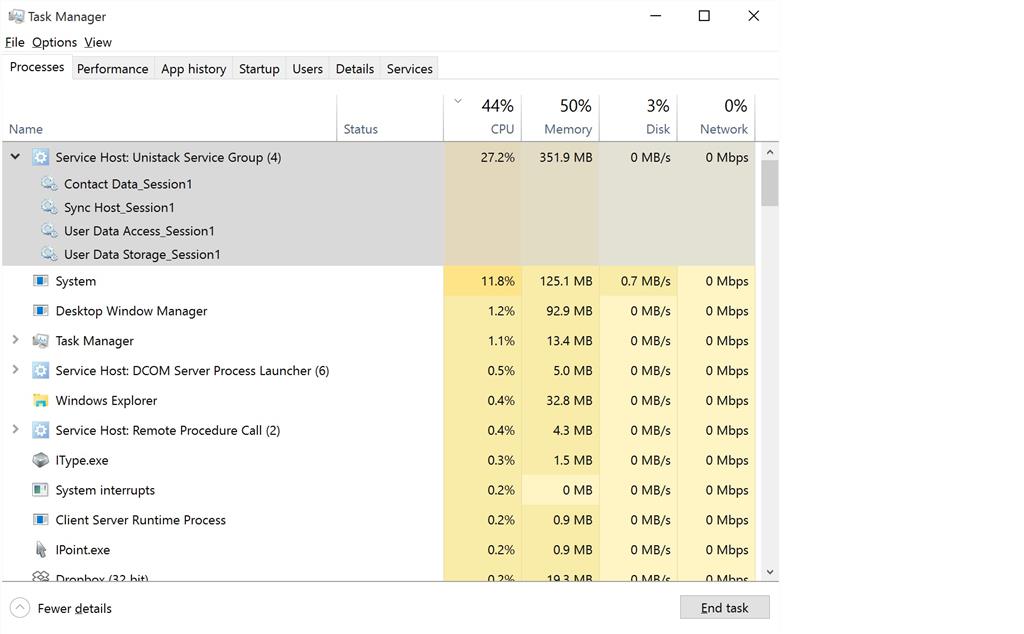1024x634 pixels.
Task: Click the 92.9 MB memory cell
Action: 560,311
